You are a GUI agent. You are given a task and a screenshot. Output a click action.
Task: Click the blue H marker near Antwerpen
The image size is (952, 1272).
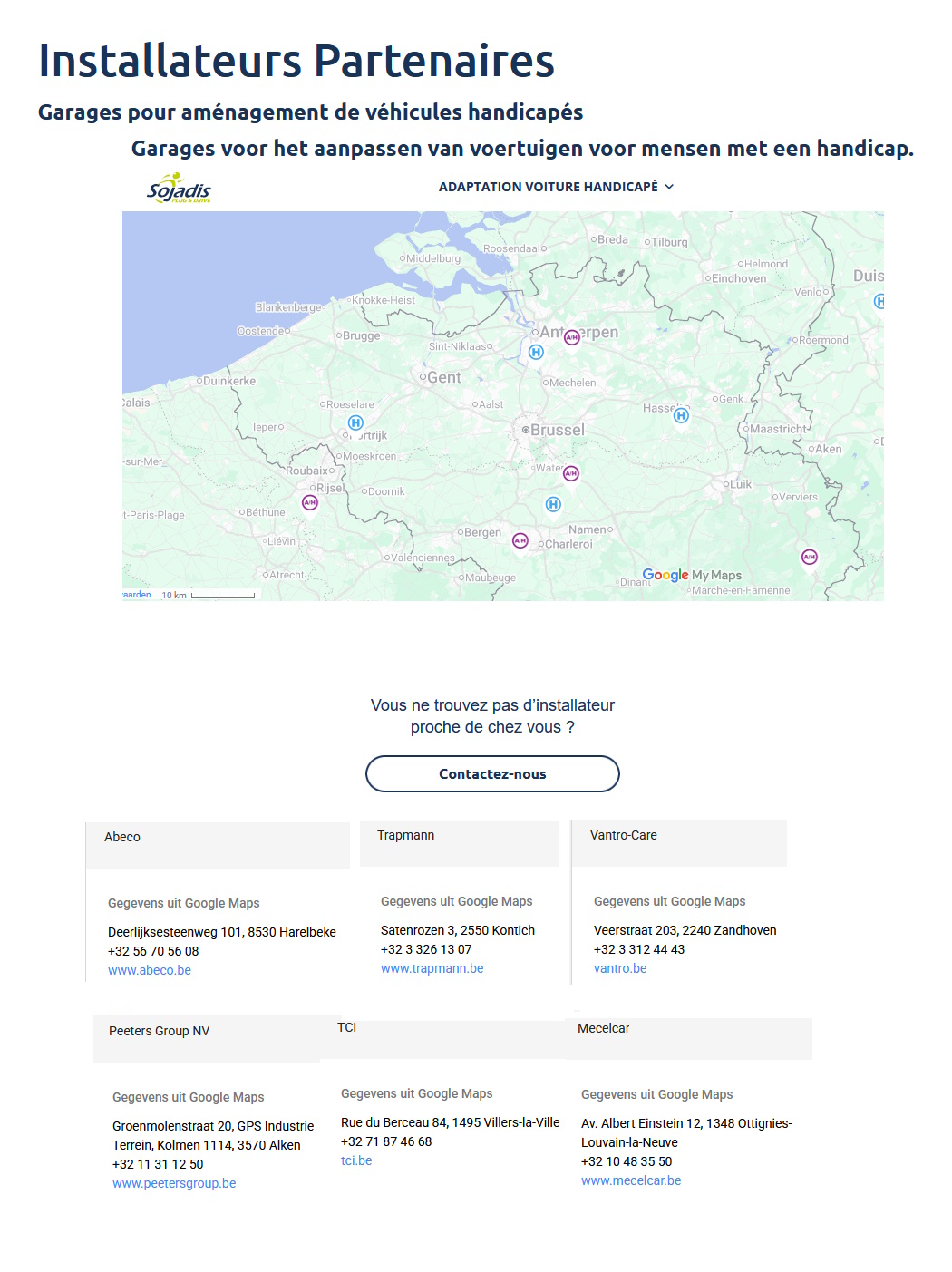click(x=536, y=352)
